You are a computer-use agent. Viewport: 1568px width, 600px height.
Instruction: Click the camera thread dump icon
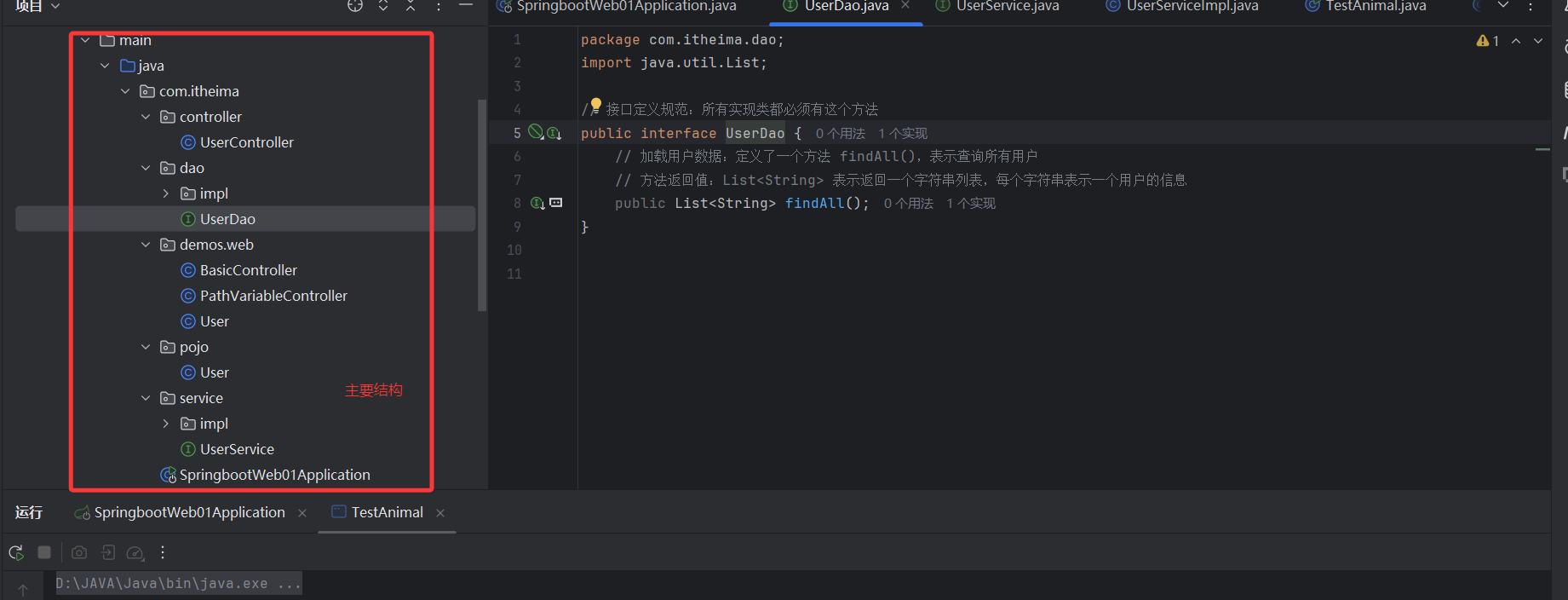[79, 552]
